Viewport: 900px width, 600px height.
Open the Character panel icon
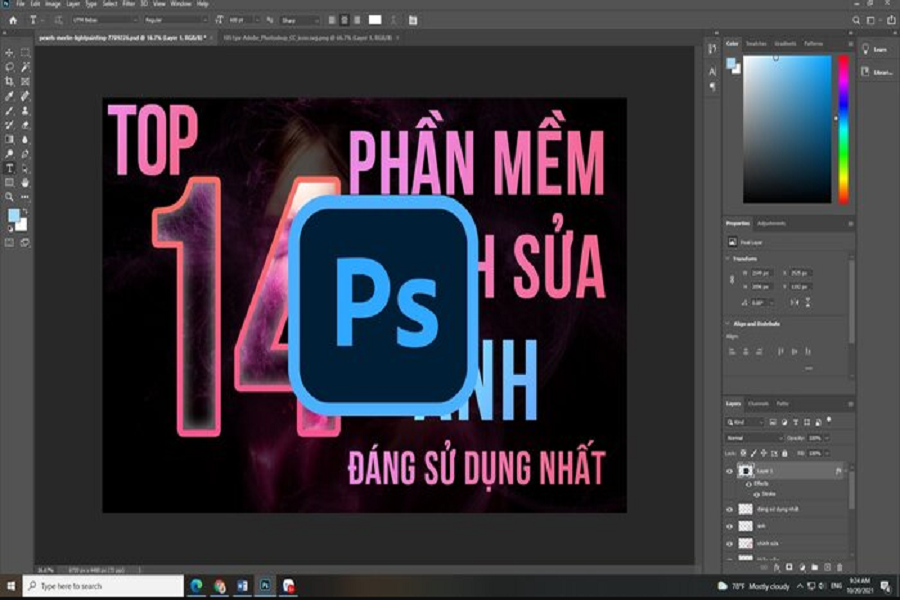click(x=712, y=71)
